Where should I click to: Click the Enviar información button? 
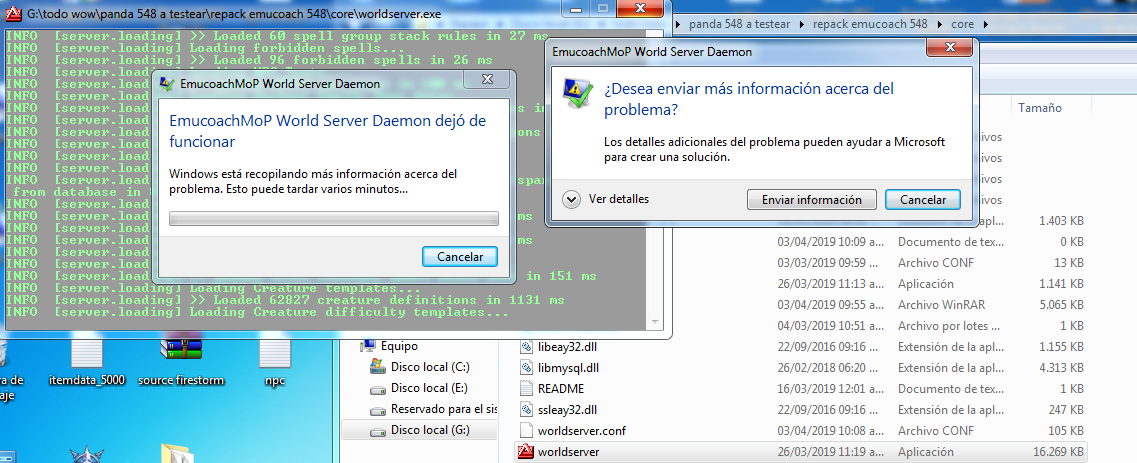point(811,200)
